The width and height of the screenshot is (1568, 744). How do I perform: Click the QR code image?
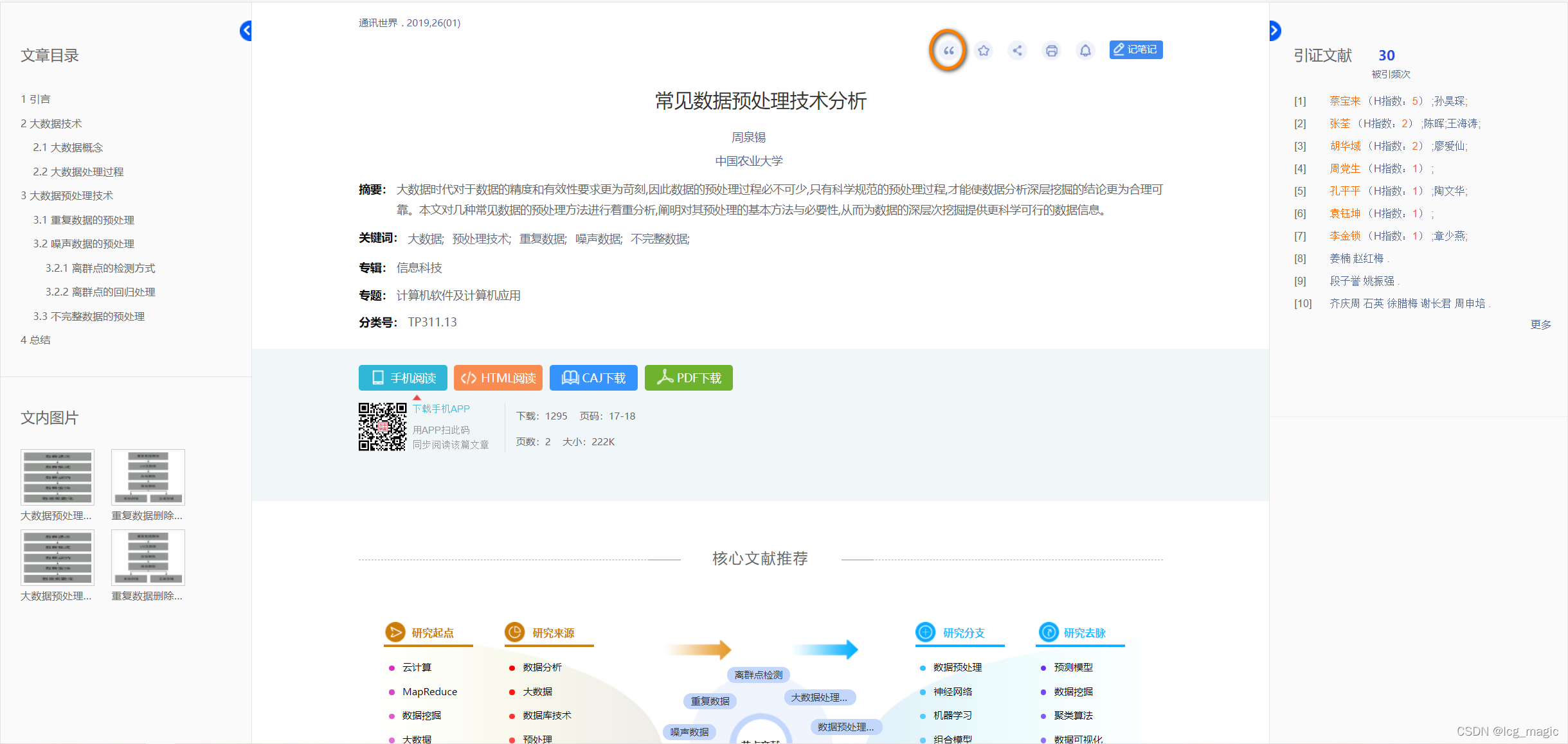tap(382, 427)
